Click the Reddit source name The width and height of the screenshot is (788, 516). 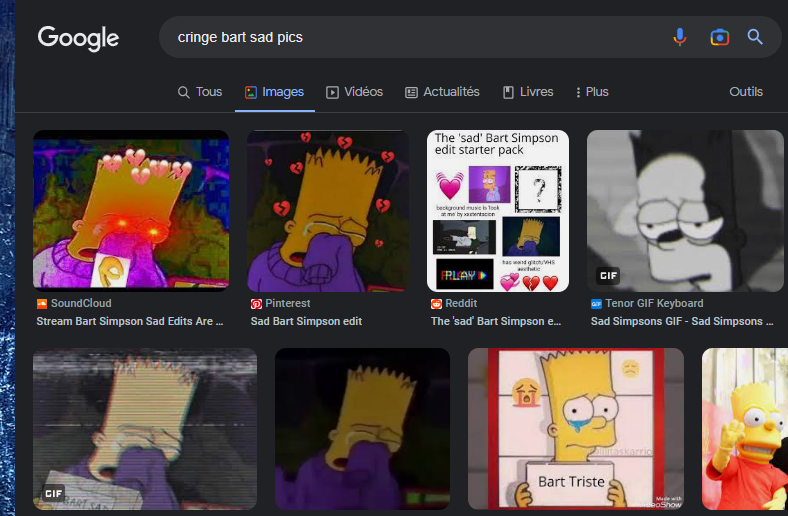461,303
